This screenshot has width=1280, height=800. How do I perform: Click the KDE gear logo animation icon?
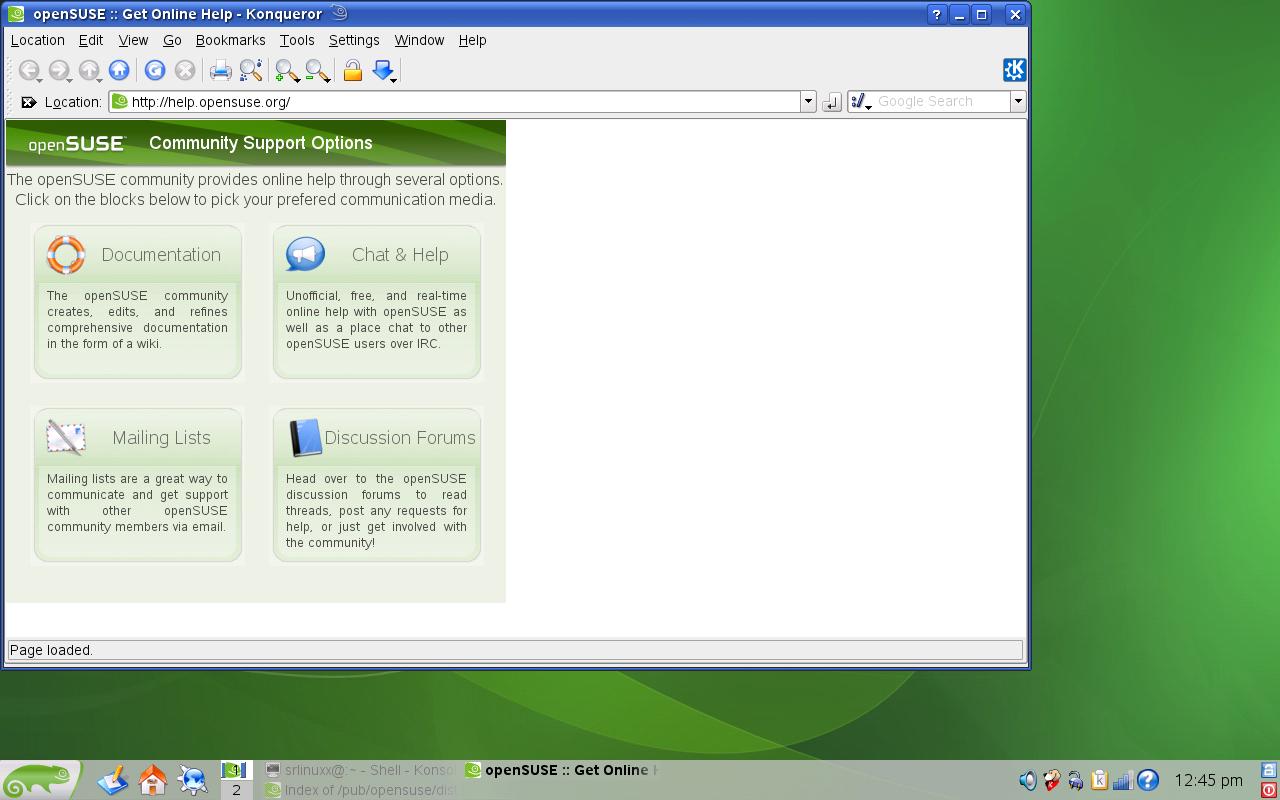point(1014,69)
